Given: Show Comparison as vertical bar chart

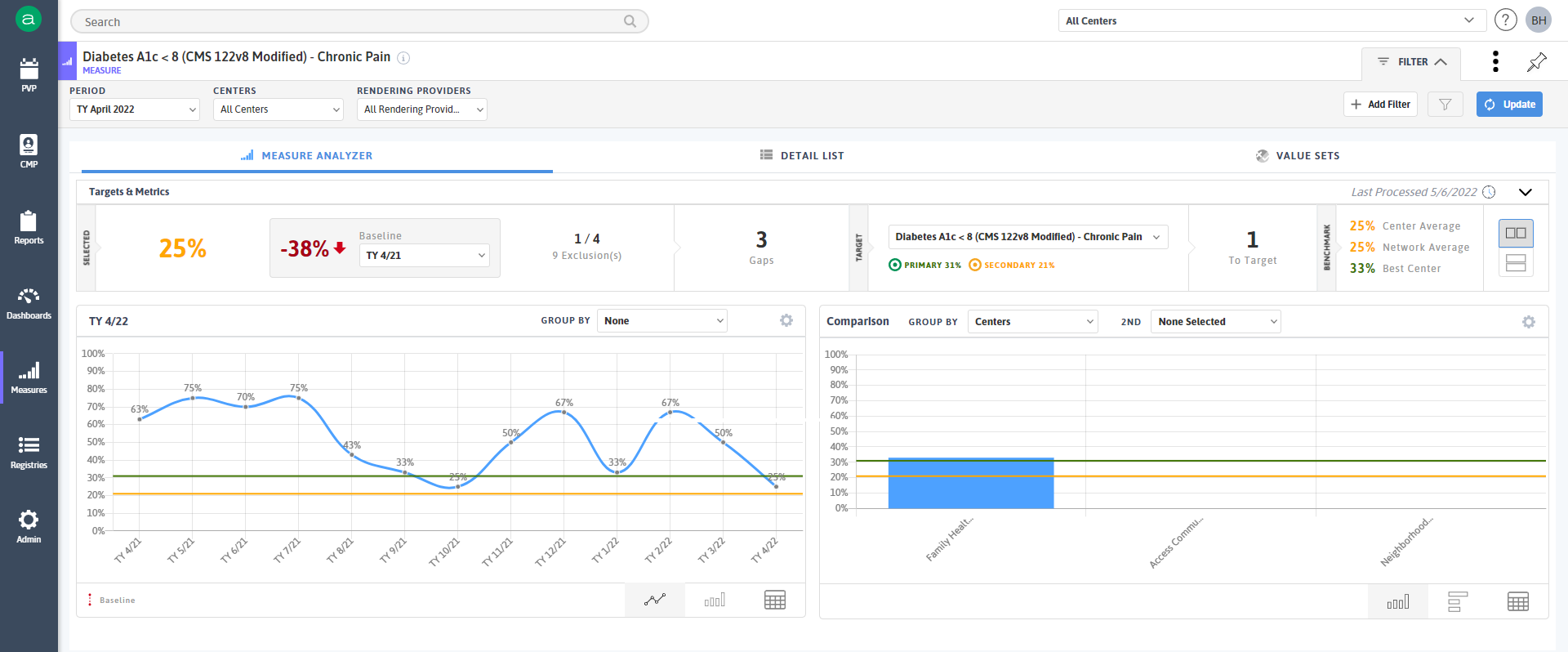Looking at the screenshot, I should coord(1398,602).
